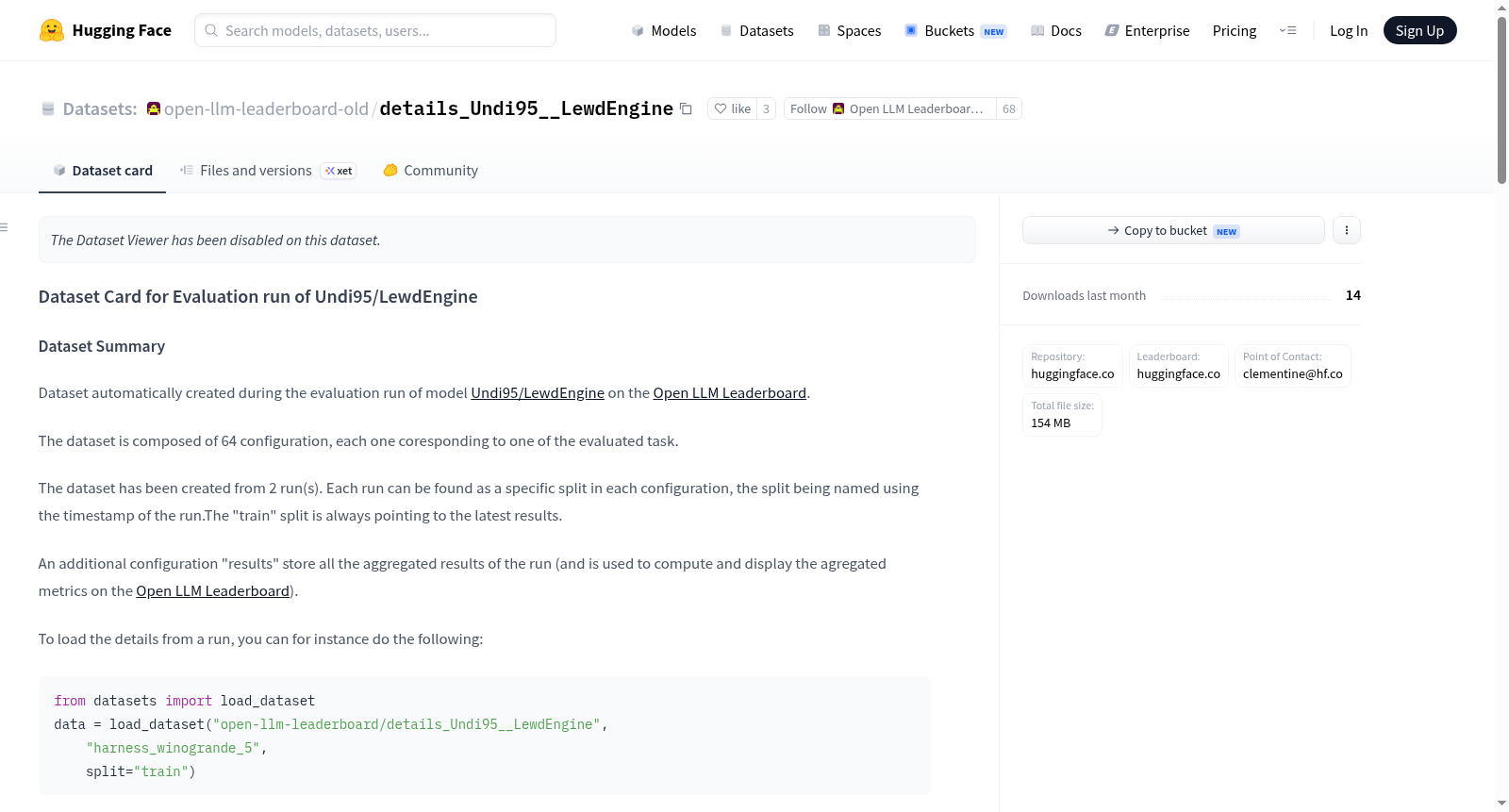Open the Pricing page
Image resolution: width=1509 pixels, height=812 pixels.
(x=1235, y=30)
